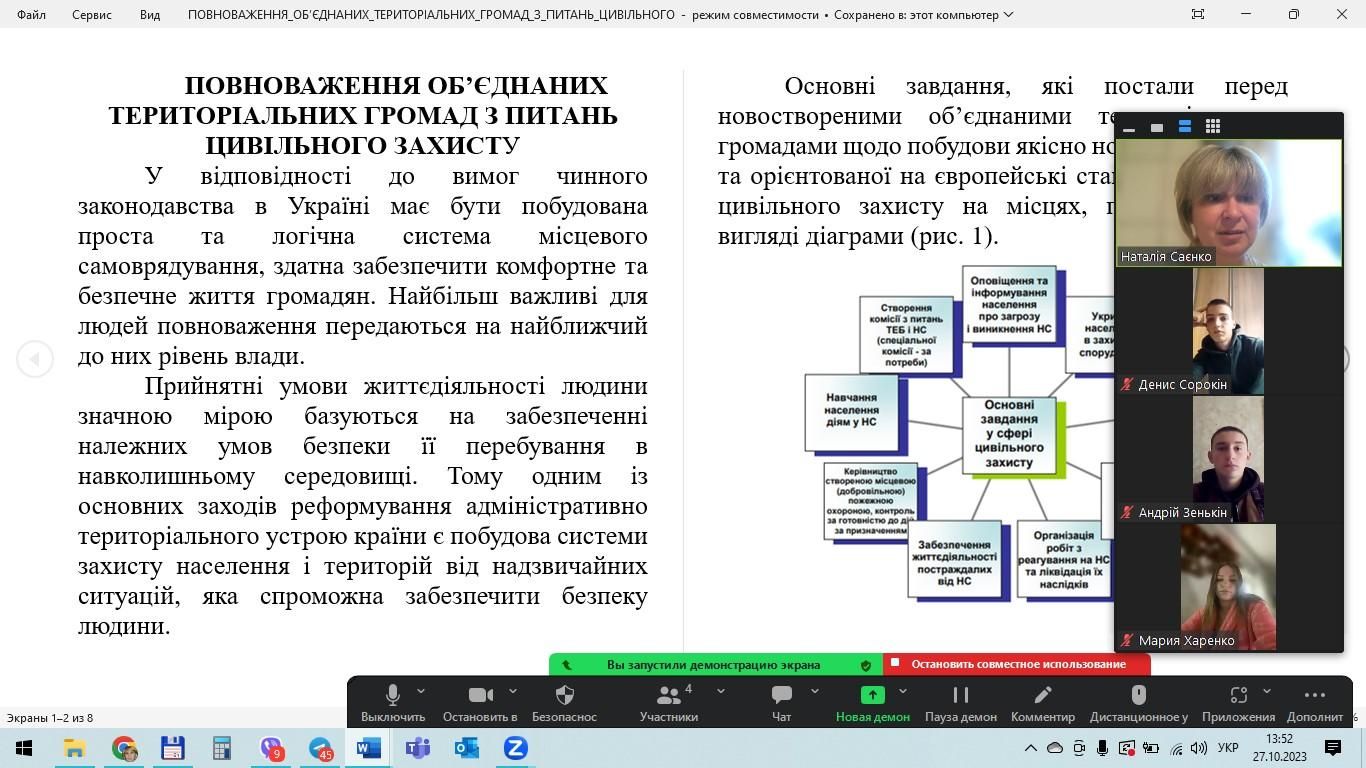Click the Дистанционное управление mouse icon

pos(1138,695)
